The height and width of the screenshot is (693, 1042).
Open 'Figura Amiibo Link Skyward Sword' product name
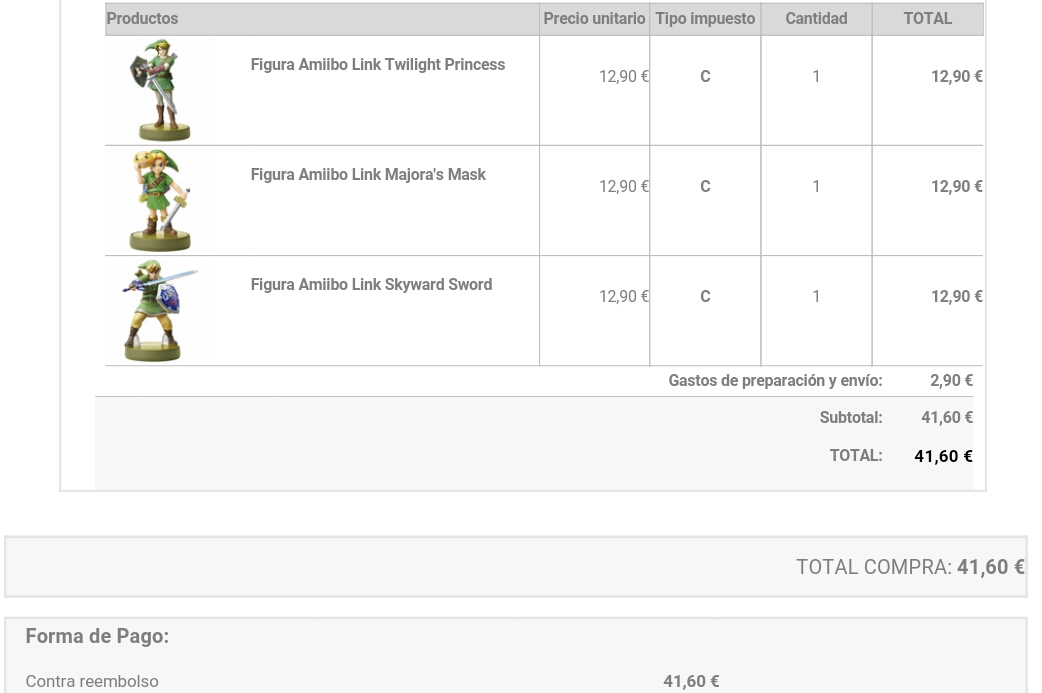click(x=371, y=285)
